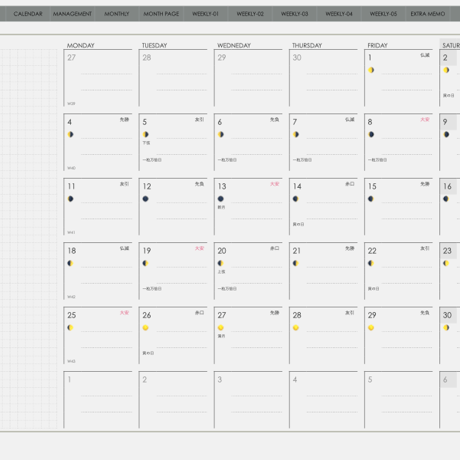Click the moon icon on Thursday 7
This screenshot has height=460, width=460.
[296, 134]
